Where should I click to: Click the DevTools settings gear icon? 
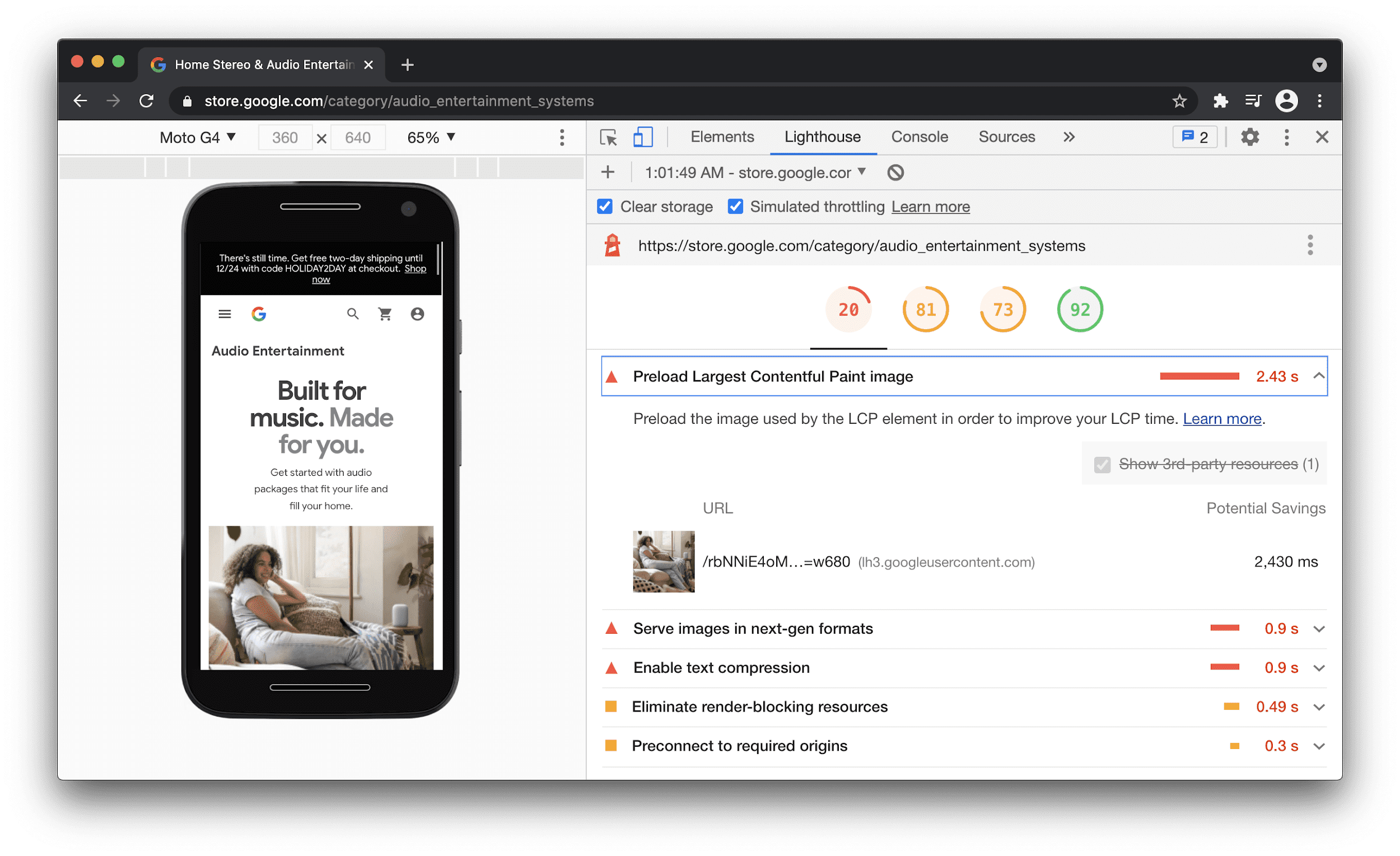pos(1248,138)
